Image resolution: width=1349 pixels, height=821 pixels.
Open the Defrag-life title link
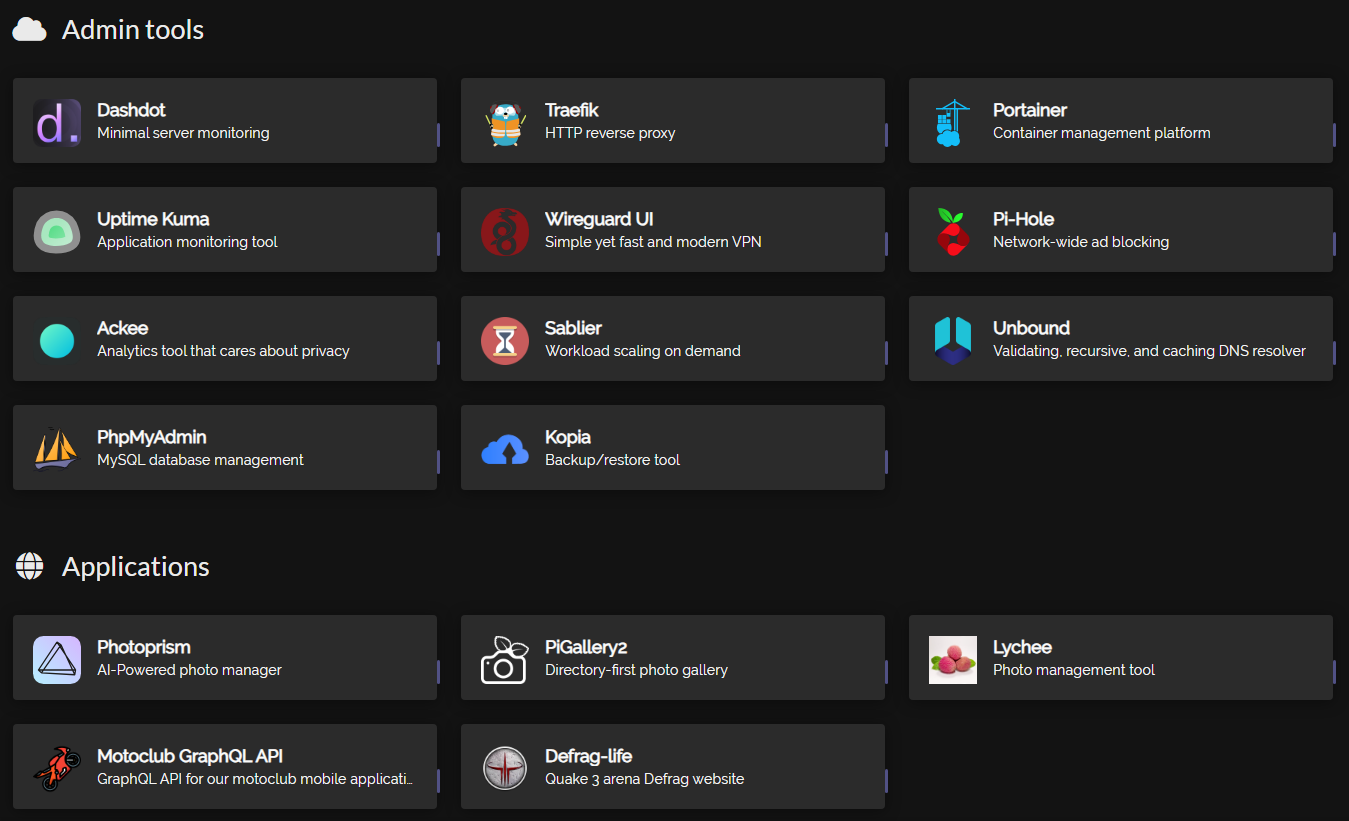[588, 756]
